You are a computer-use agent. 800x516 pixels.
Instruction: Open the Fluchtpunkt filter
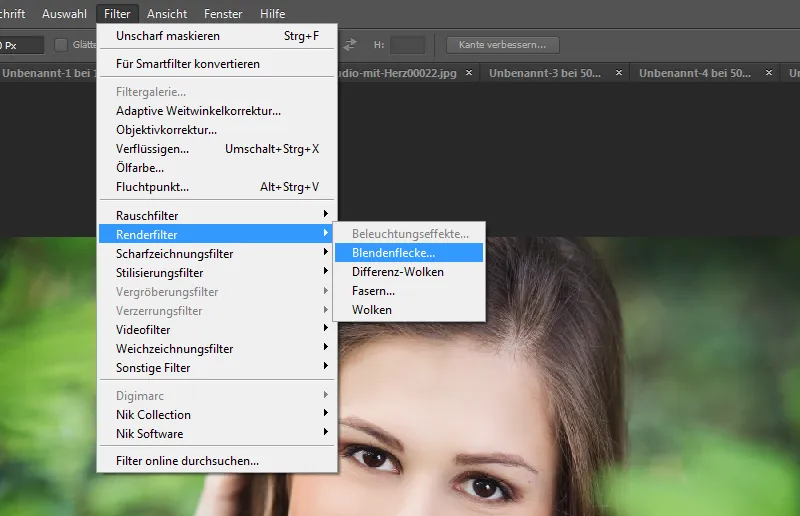217,187
